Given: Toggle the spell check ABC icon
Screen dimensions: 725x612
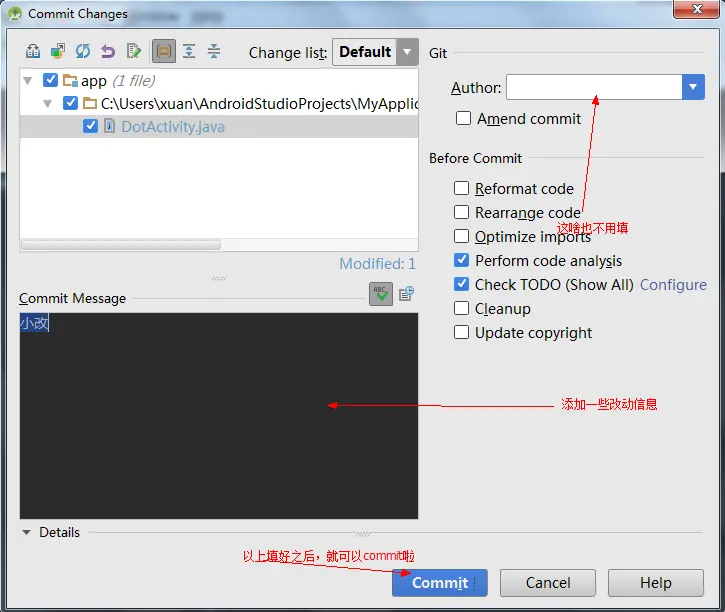Looking at the screenshot, I should pyautogui.click(x=381, y=294).
